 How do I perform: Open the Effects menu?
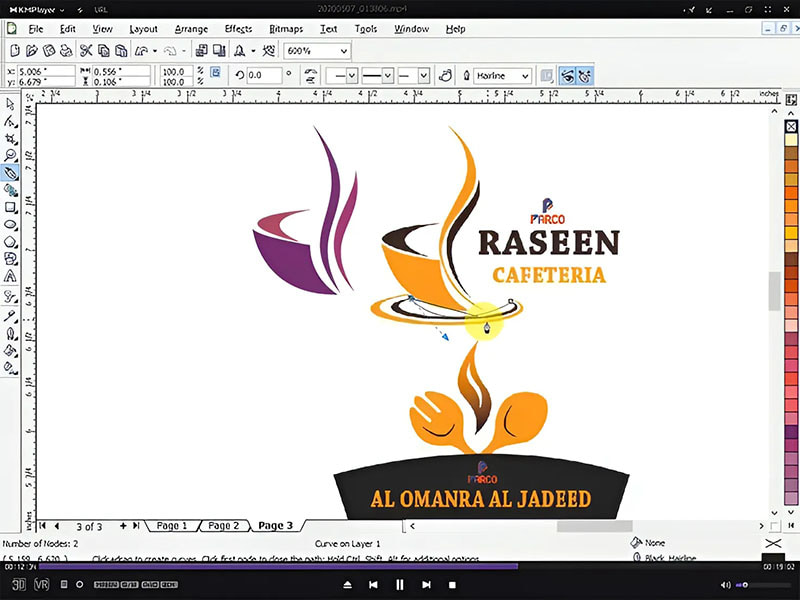point(238,29)
